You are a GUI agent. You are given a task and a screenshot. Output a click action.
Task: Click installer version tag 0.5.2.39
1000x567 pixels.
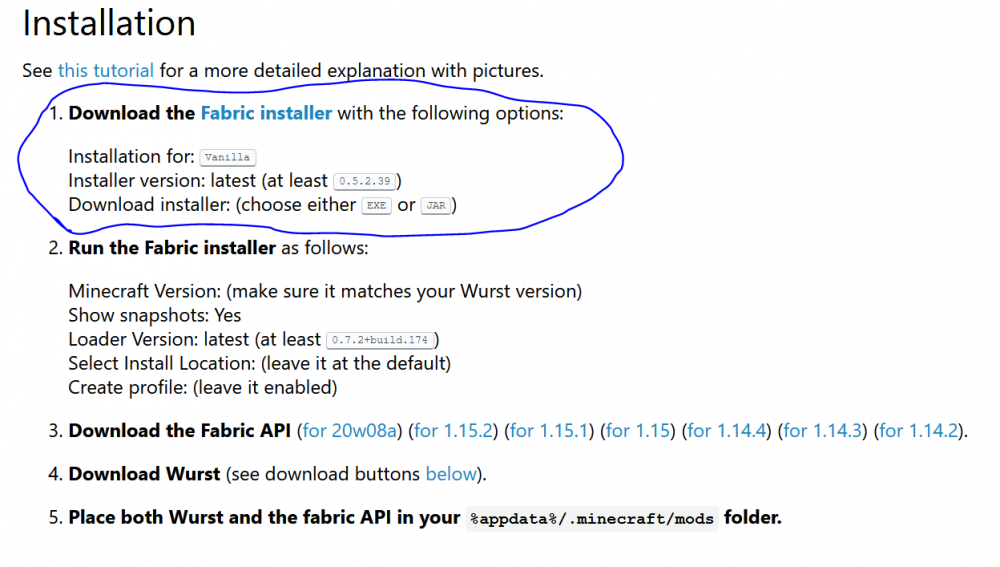point(365,181)
